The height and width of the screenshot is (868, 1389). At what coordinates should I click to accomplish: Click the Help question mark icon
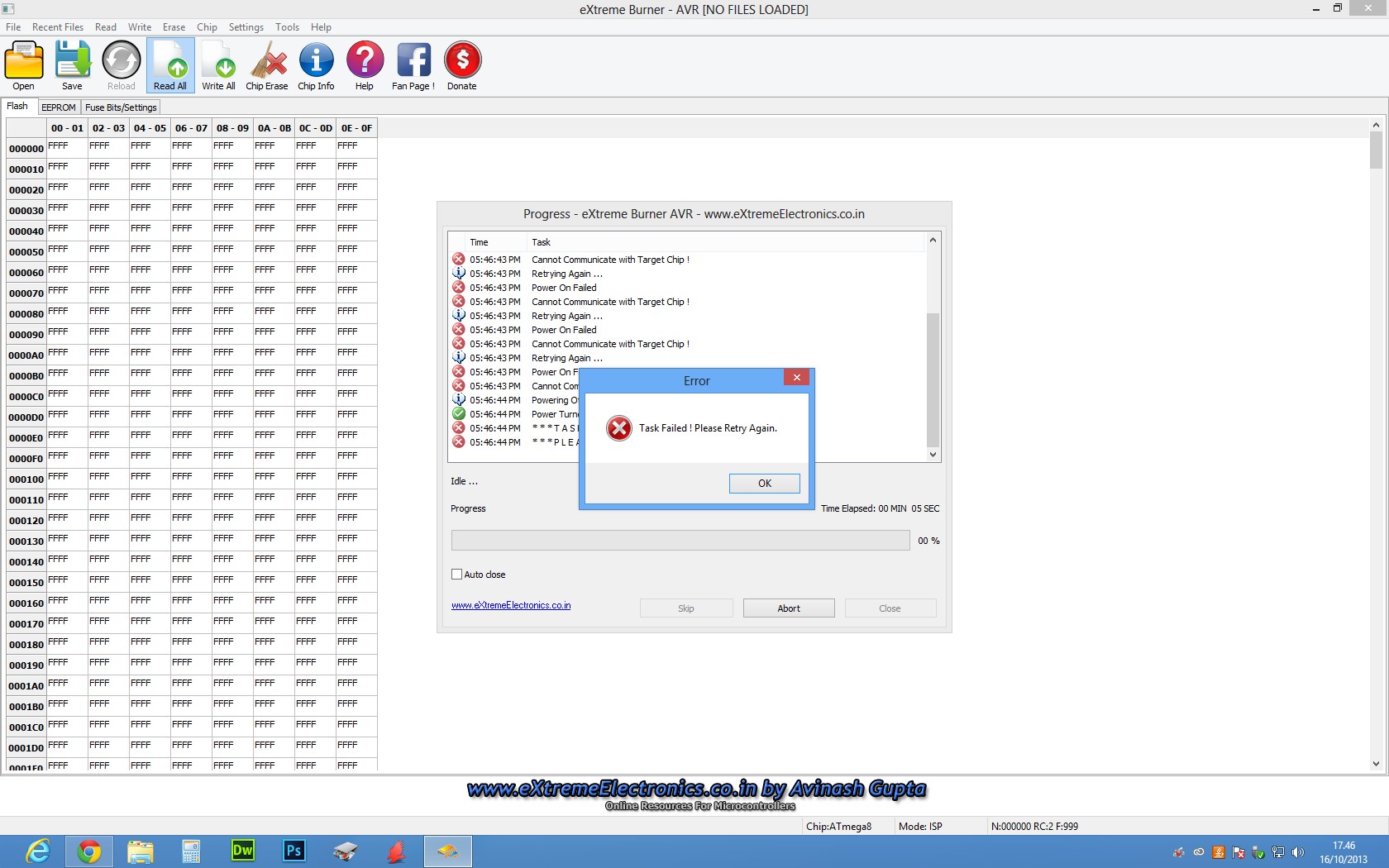pyautogui.click(x=365, y=65)
